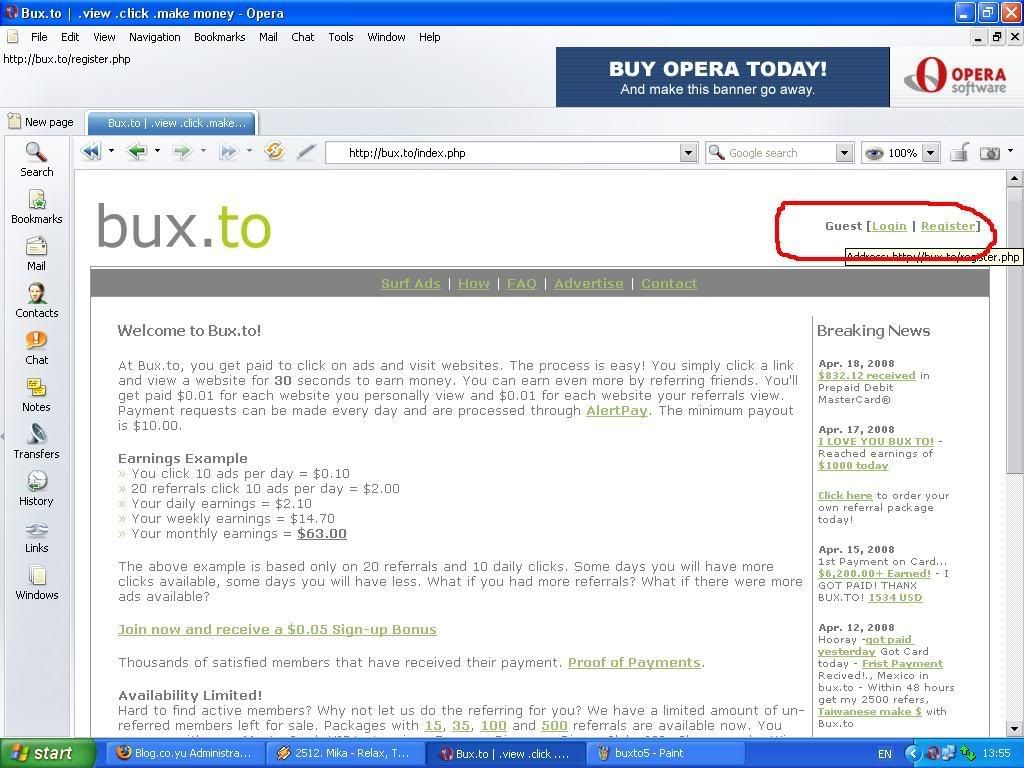Go back with the Back arrow
Viewport: 1024px width, 768px height.
[137, 152]
